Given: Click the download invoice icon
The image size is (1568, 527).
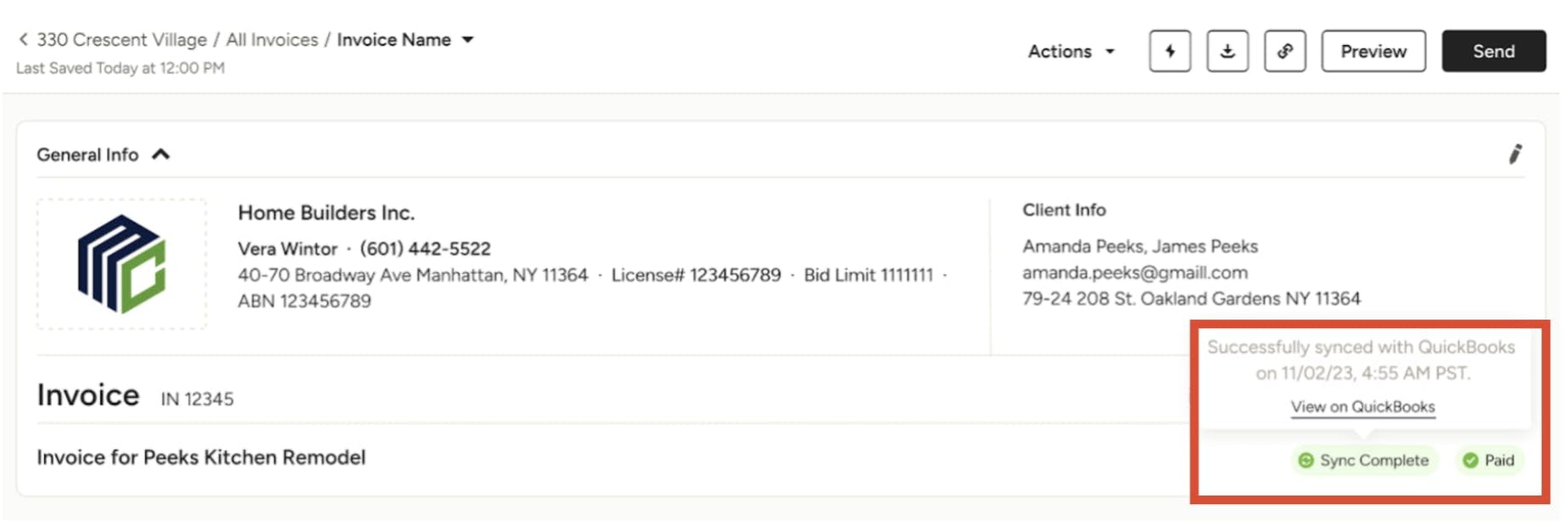Looking at the screenshot, I should click(1227, 51).
